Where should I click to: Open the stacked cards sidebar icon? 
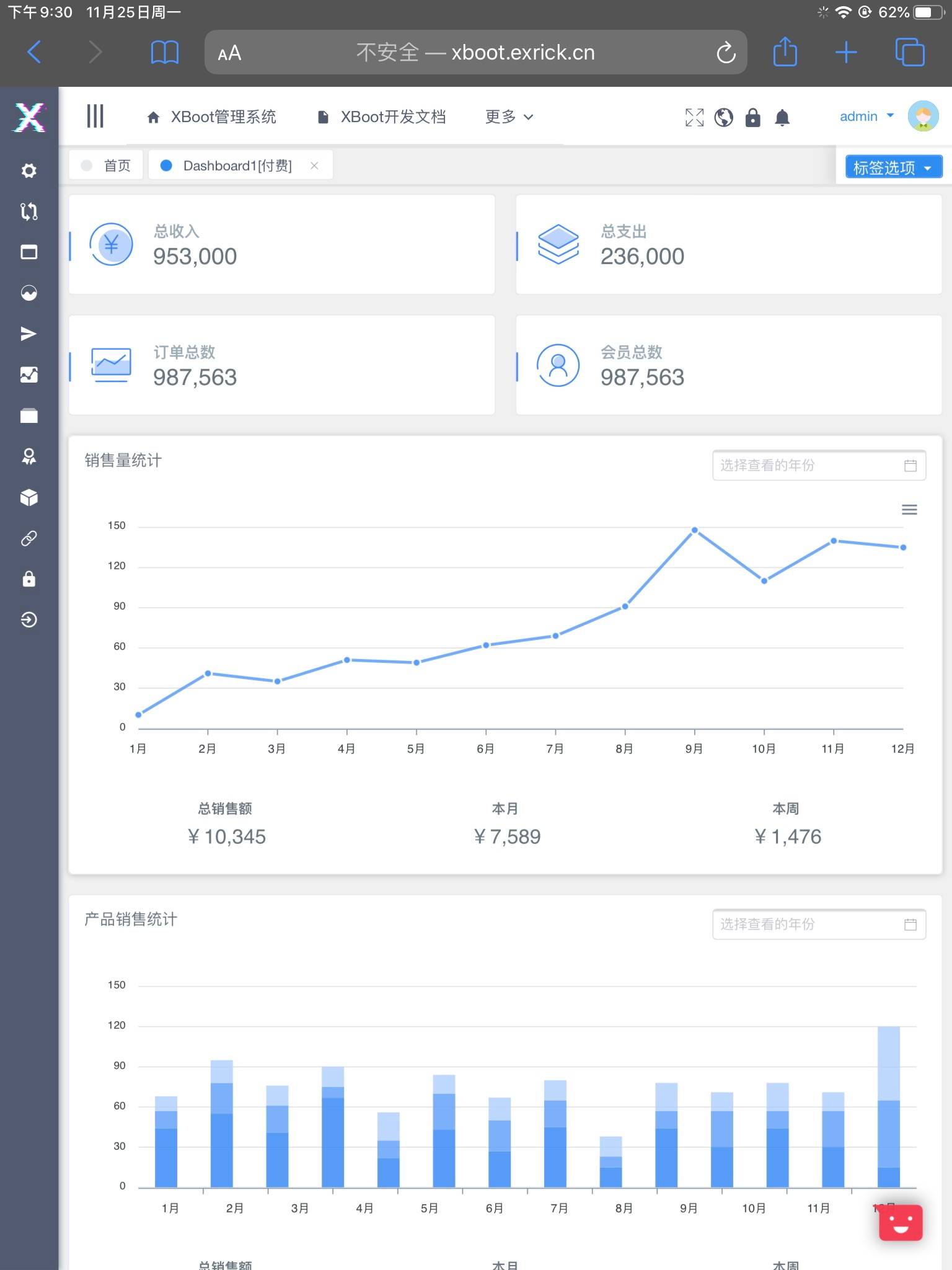tap(29, 415)
